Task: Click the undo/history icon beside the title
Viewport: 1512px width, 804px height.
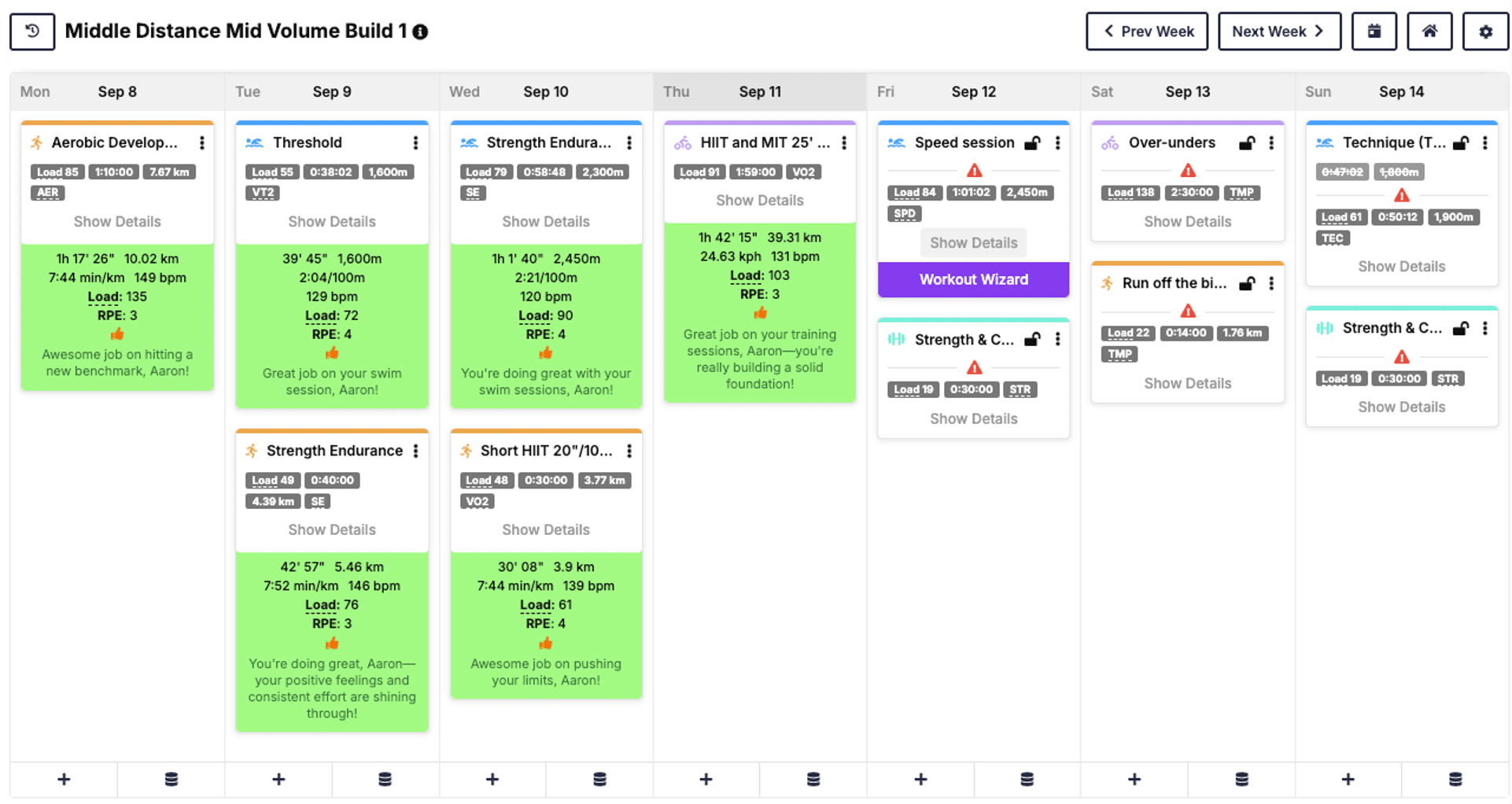Action: pyautogui.click(x=32, y=31)
